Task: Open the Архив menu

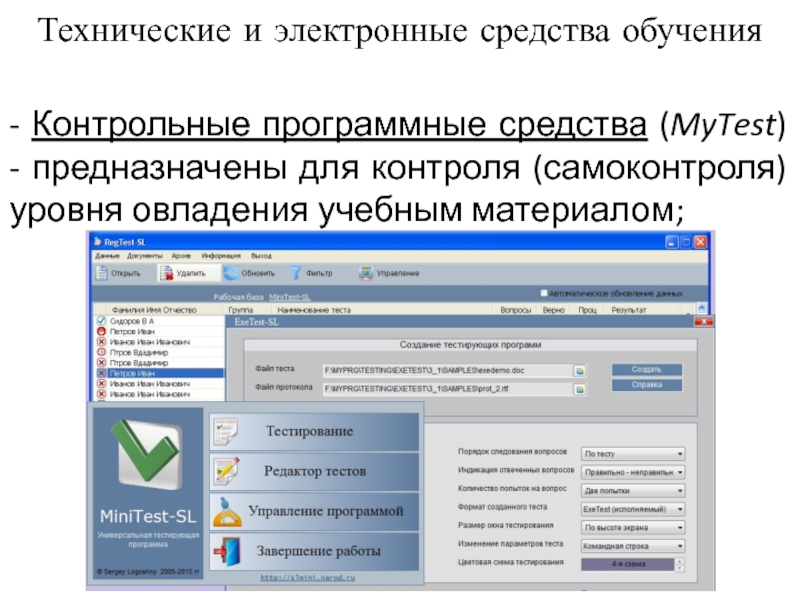Action: tap(181, 256)
